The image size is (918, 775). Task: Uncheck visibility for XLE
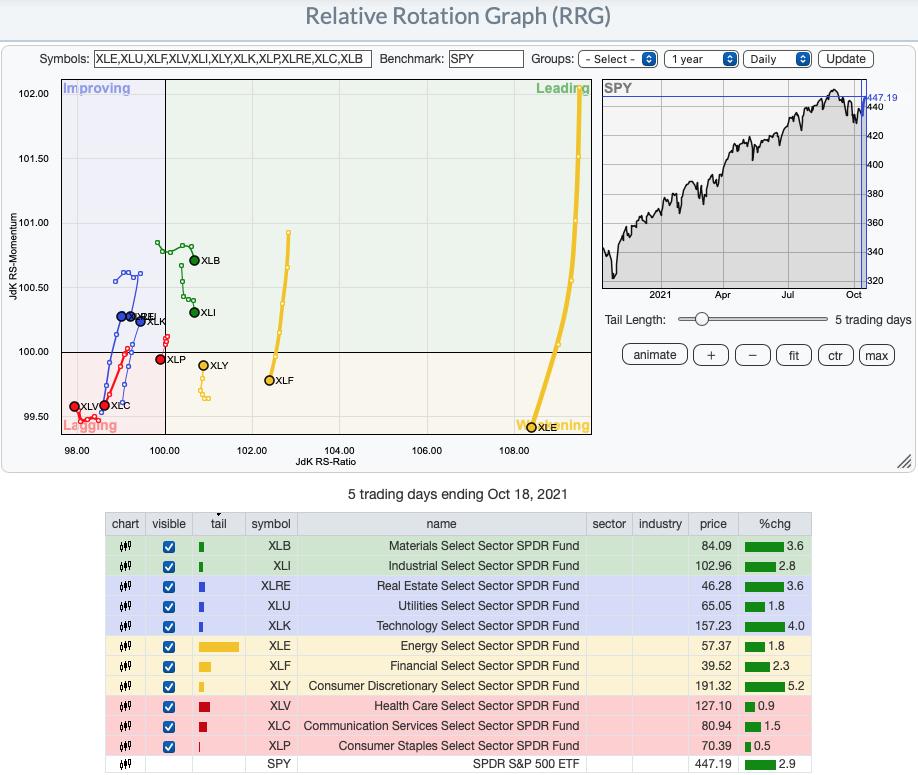pos(169,647)
